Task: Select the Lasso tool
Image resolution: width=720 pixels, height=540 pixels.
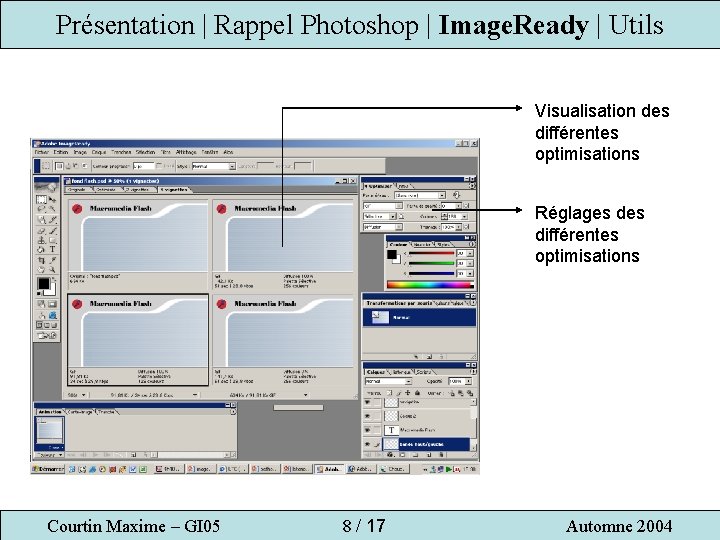Action: (41, 209)
